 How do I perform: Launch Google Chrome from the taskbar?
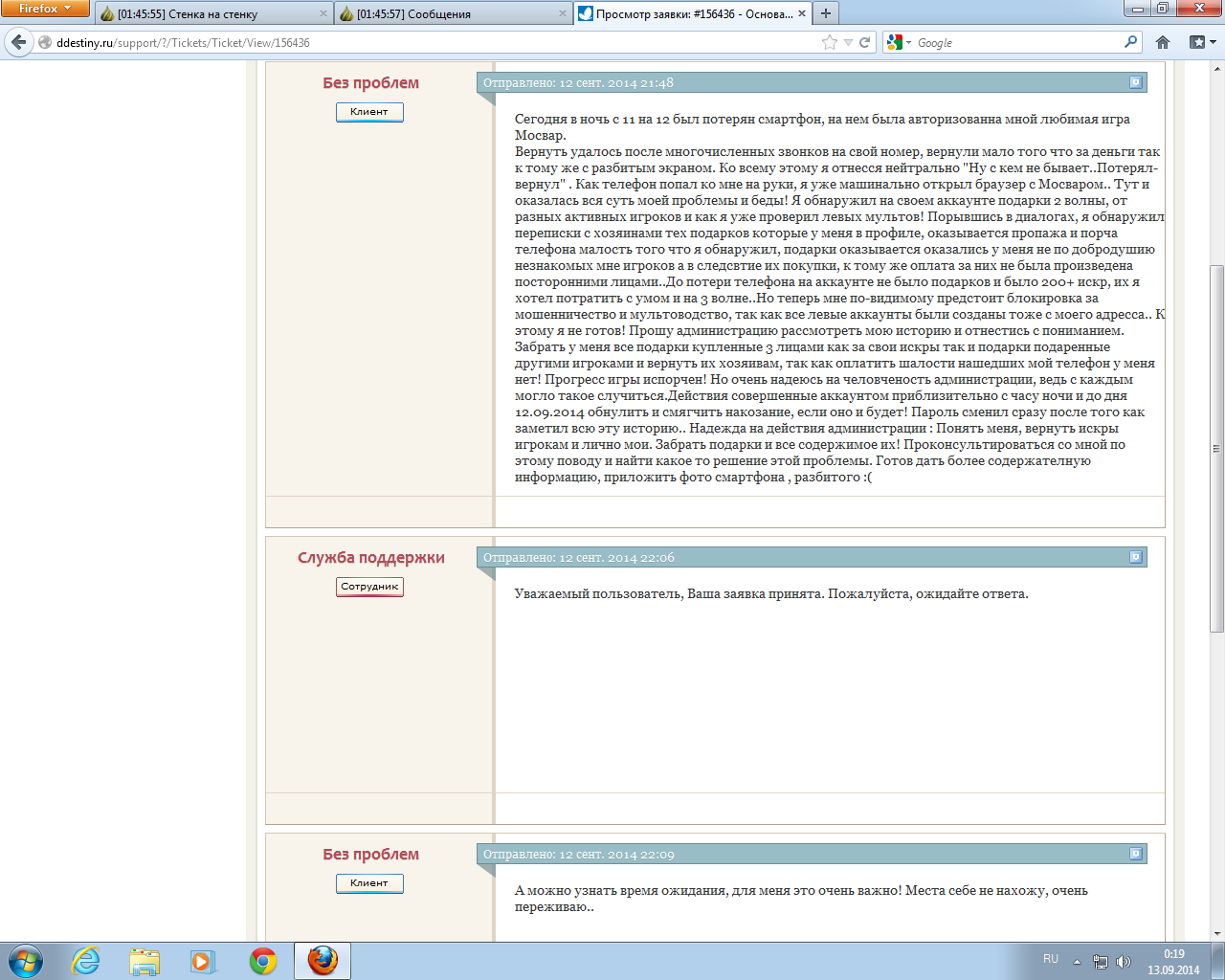[x=263, y=961]
